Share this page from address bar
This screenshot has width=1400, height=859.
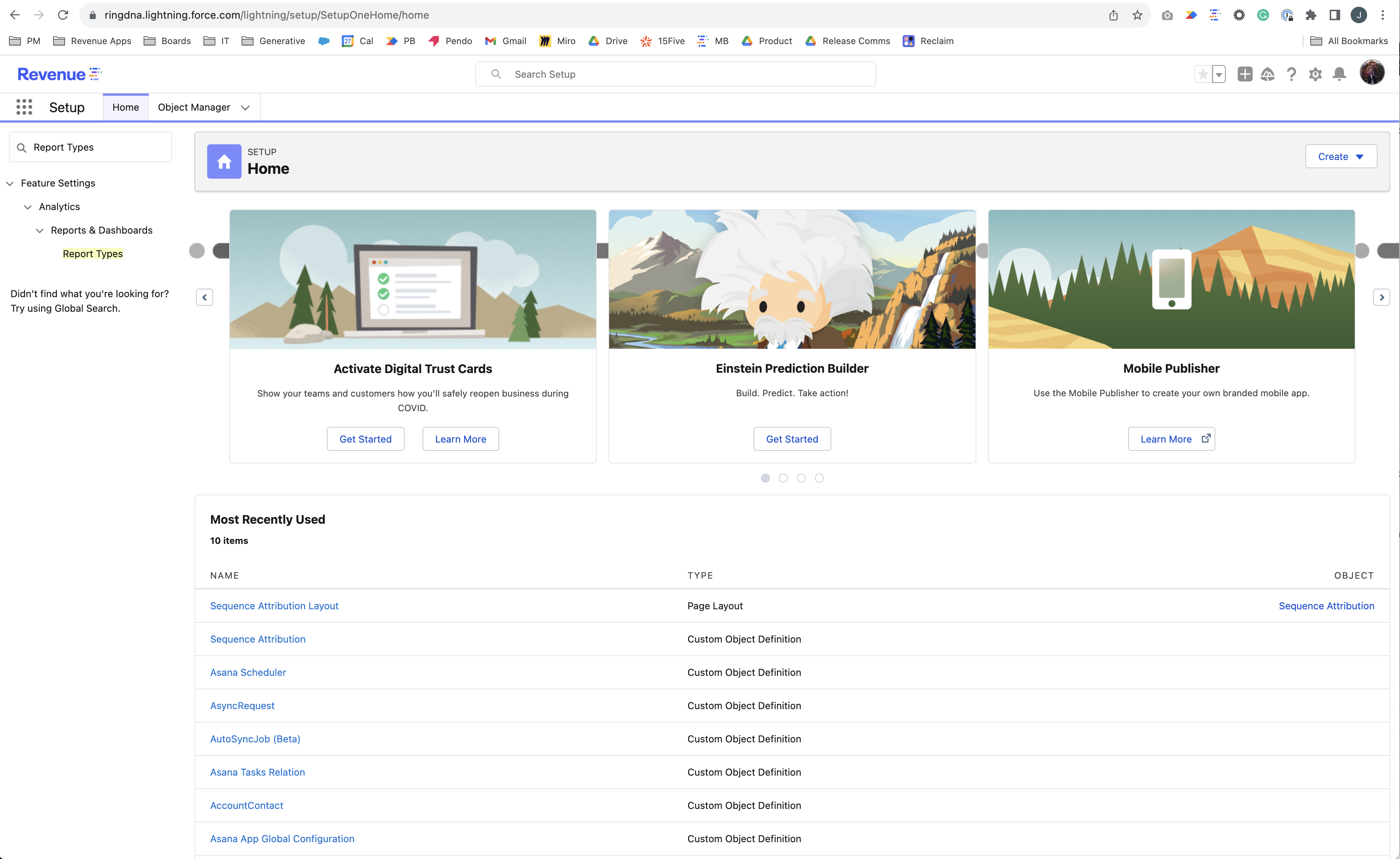click(1113, 15)
